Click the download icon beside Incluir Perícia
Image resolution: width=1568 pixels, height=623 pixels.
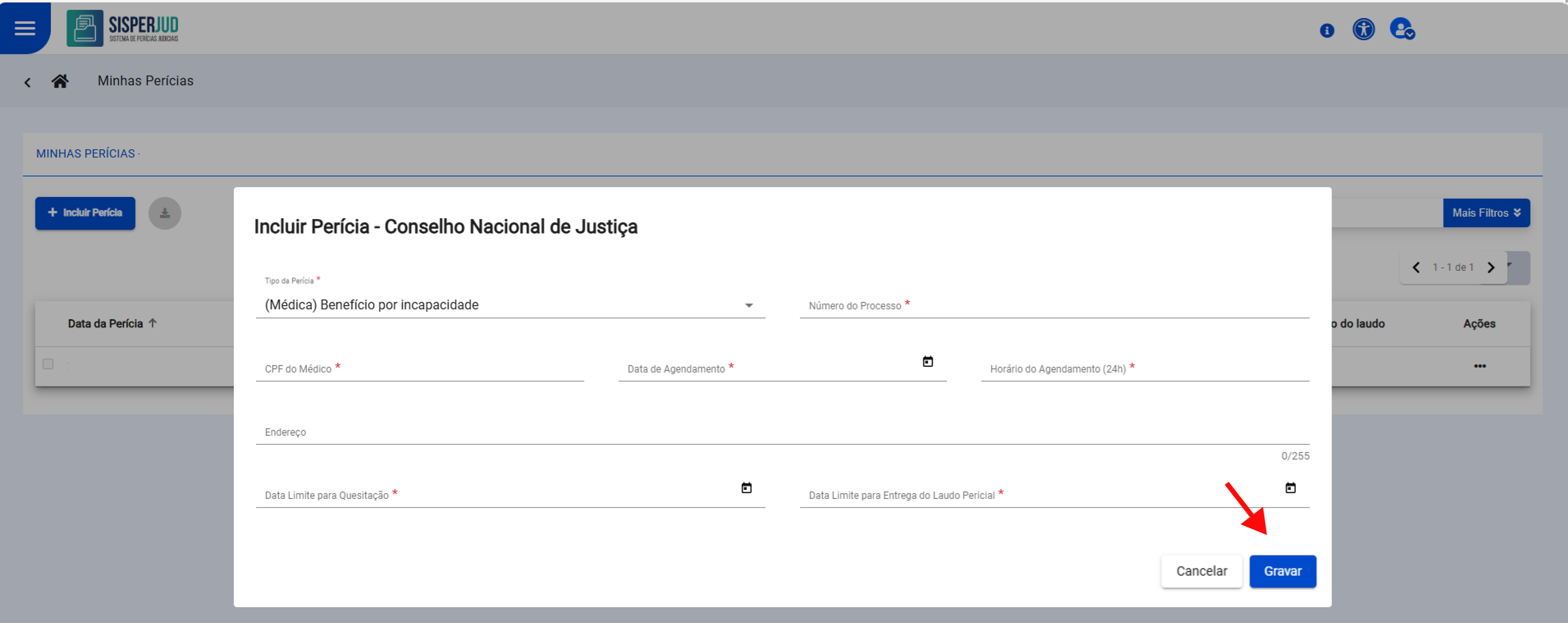pyautogui.click(x=164, y=213)
